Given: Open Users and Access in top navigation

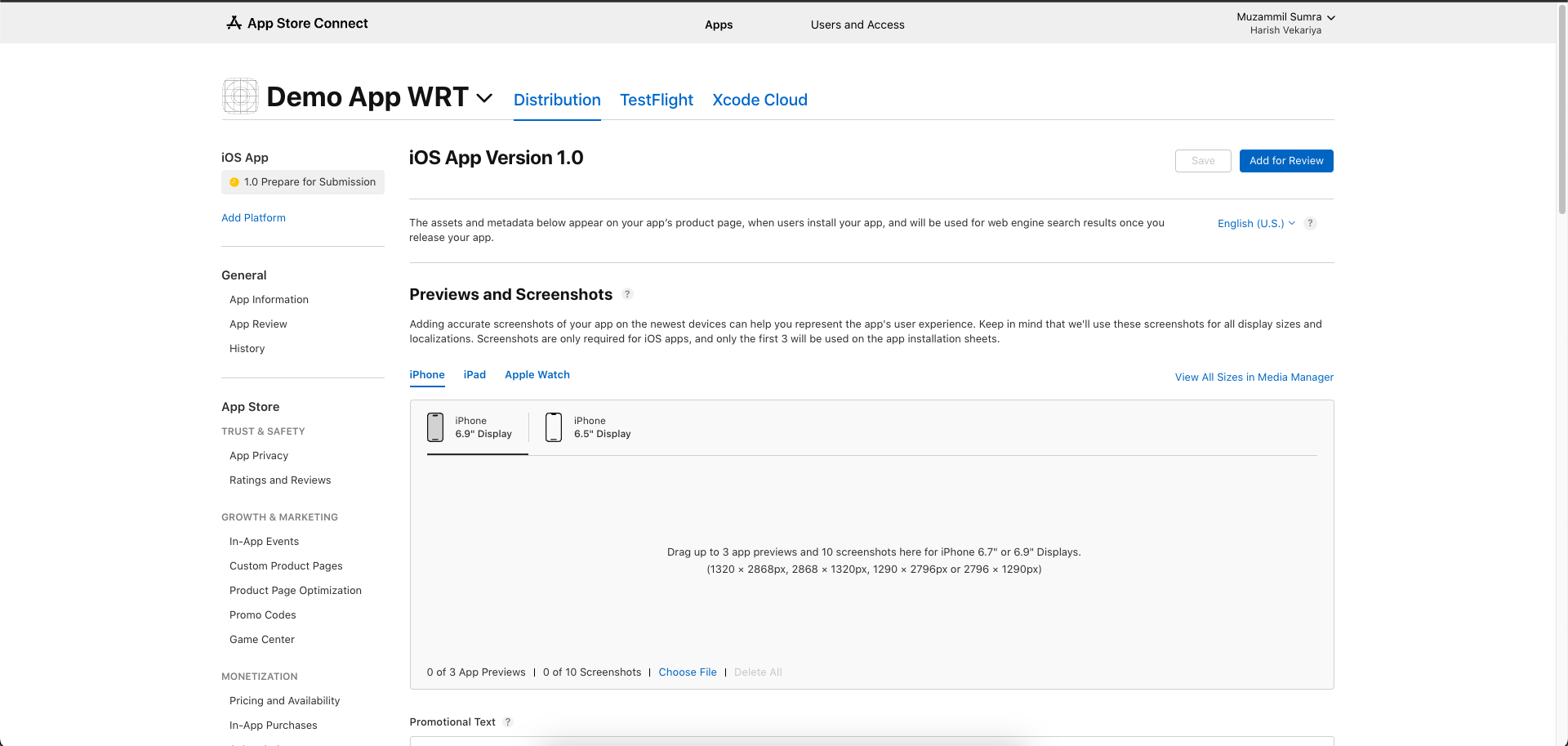Looking at the screenshot, I should tap(857, 25).
